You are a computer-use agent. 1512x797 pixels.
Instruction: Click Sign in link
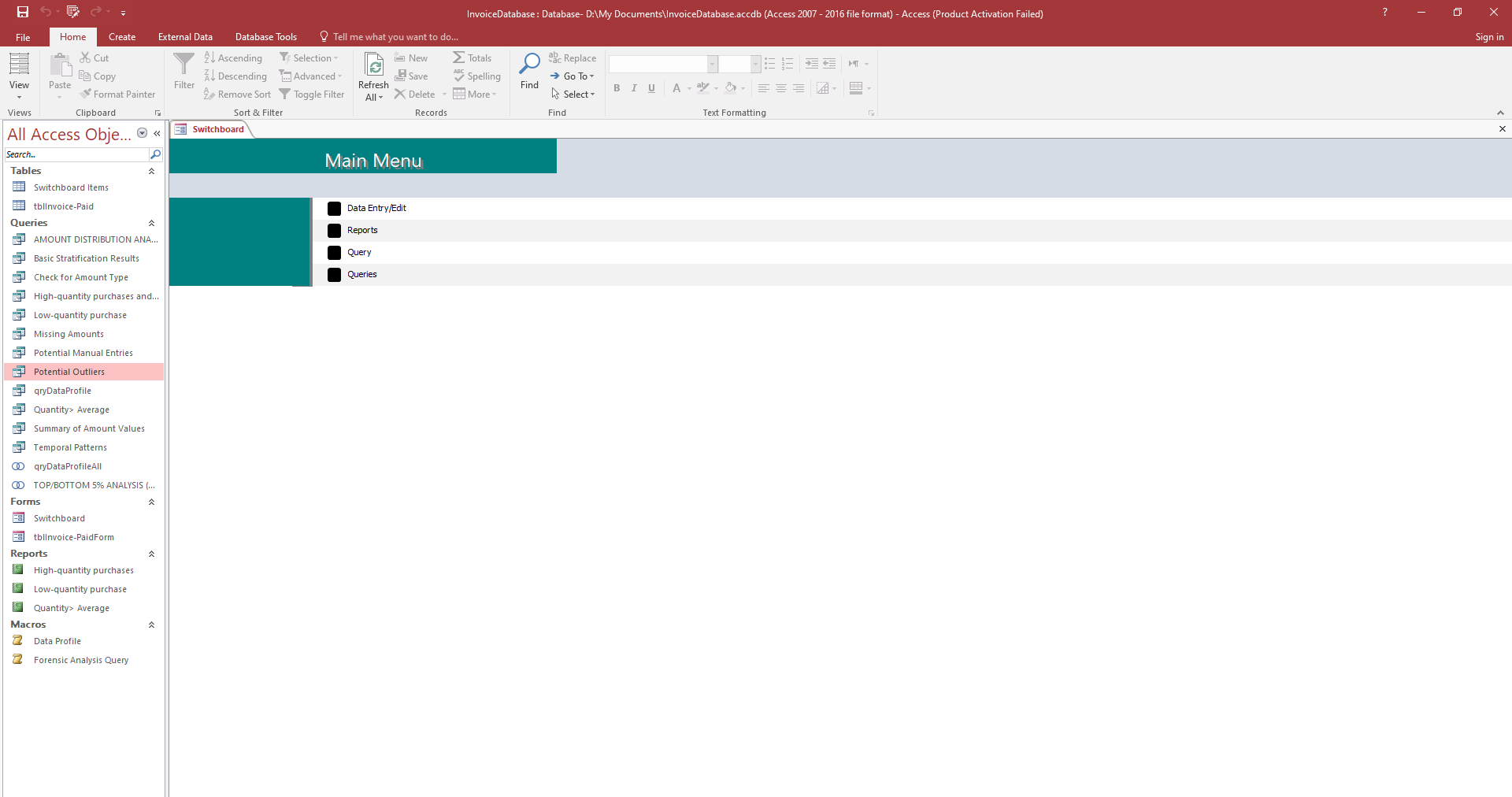coord(1489,37)
